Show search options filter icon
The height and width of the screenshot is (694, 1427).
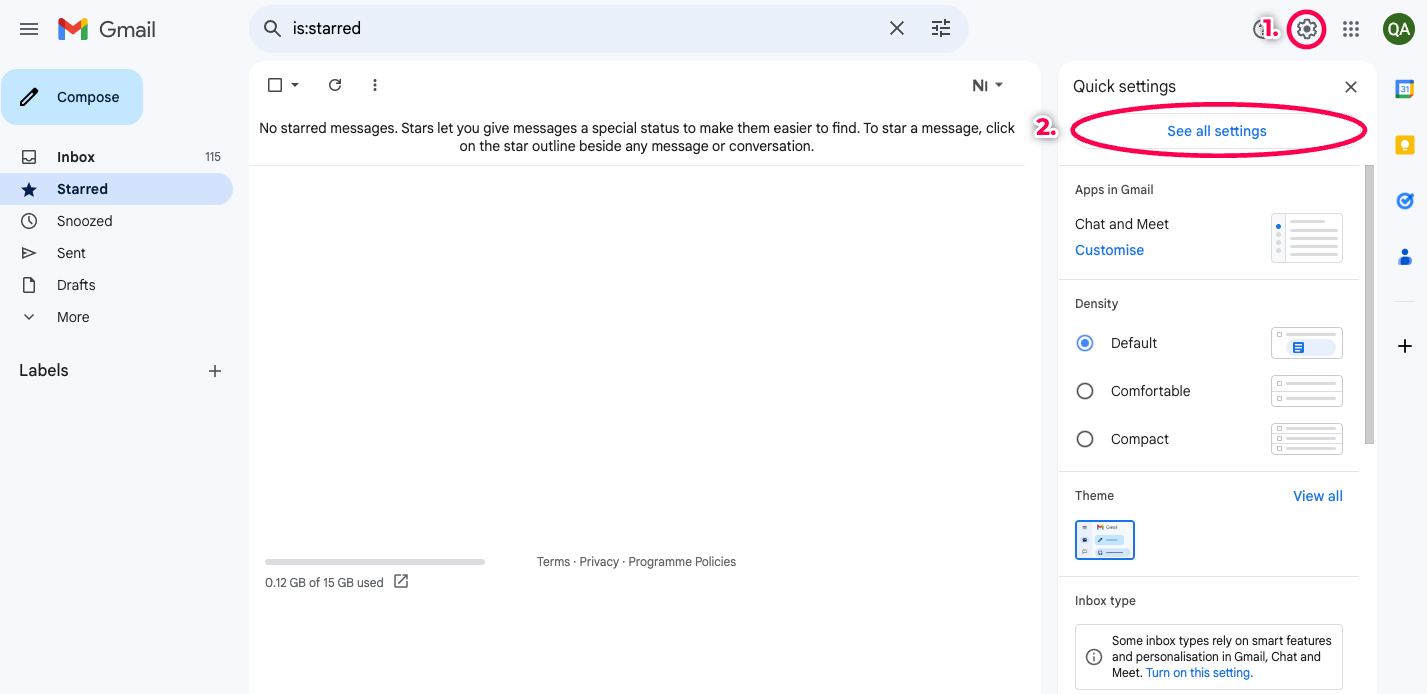[941, 29]
